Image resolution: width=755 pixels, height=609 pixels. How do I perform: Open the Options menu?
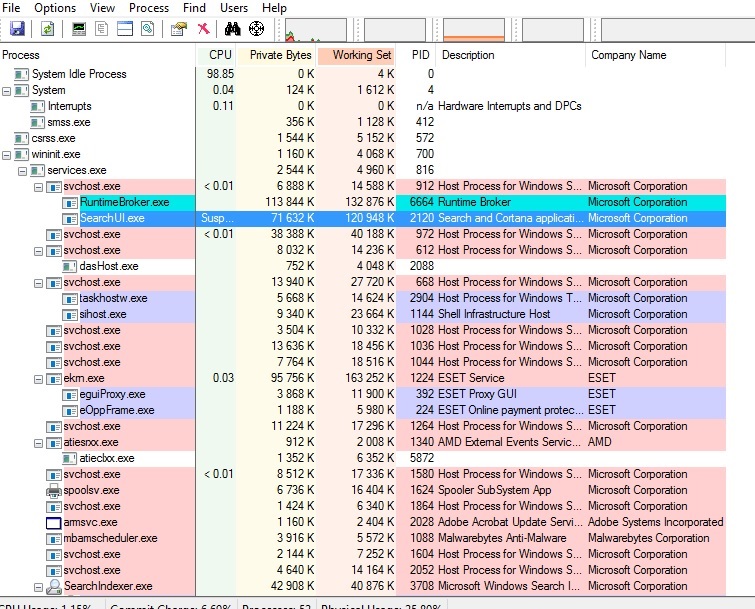pyautogui.click(x=55, y=8)
